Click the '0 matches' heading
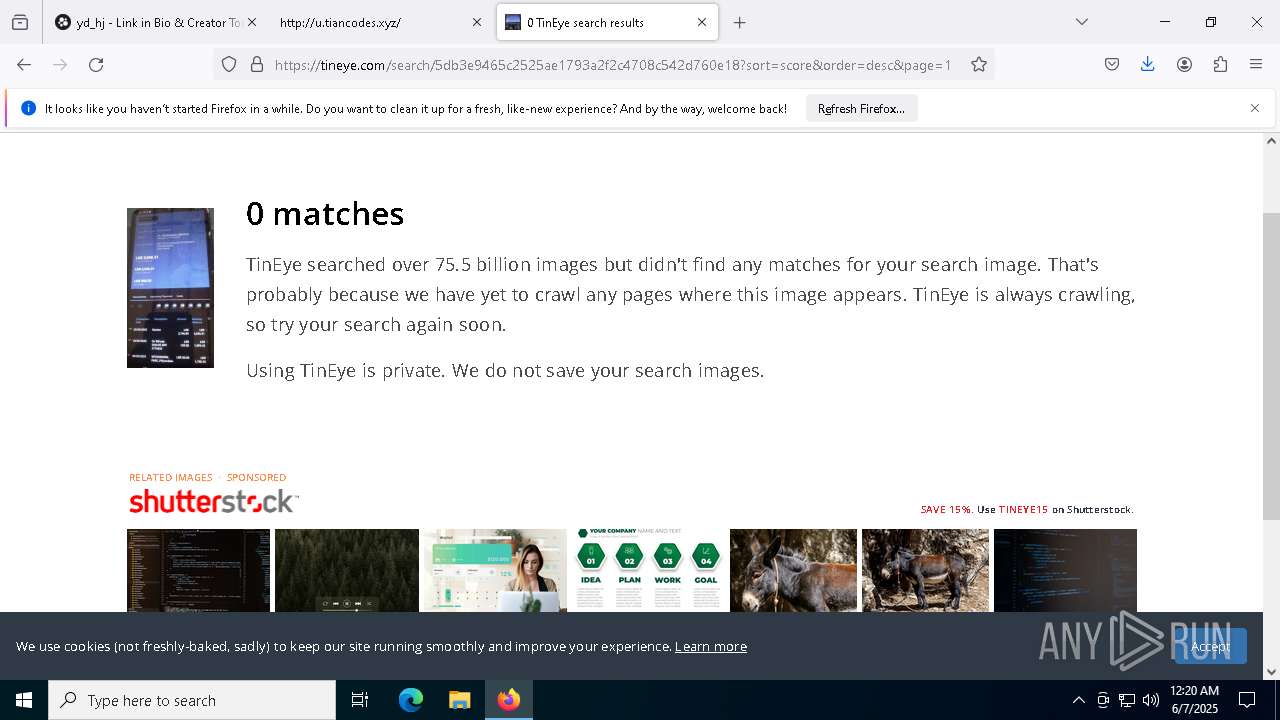Screen dimensions: 1280x720 click(x=325, y=214)
